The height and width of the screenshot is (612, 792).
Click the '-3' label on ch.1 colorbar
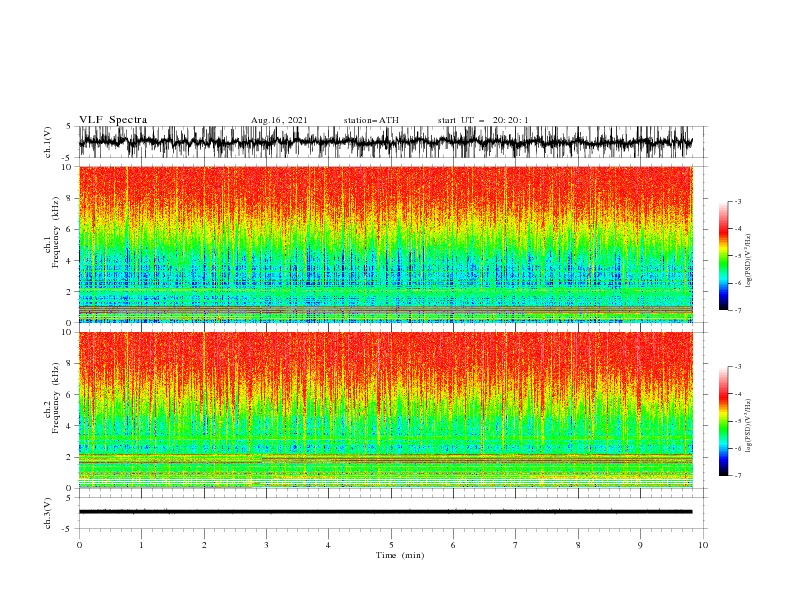[x=737, y=201]
